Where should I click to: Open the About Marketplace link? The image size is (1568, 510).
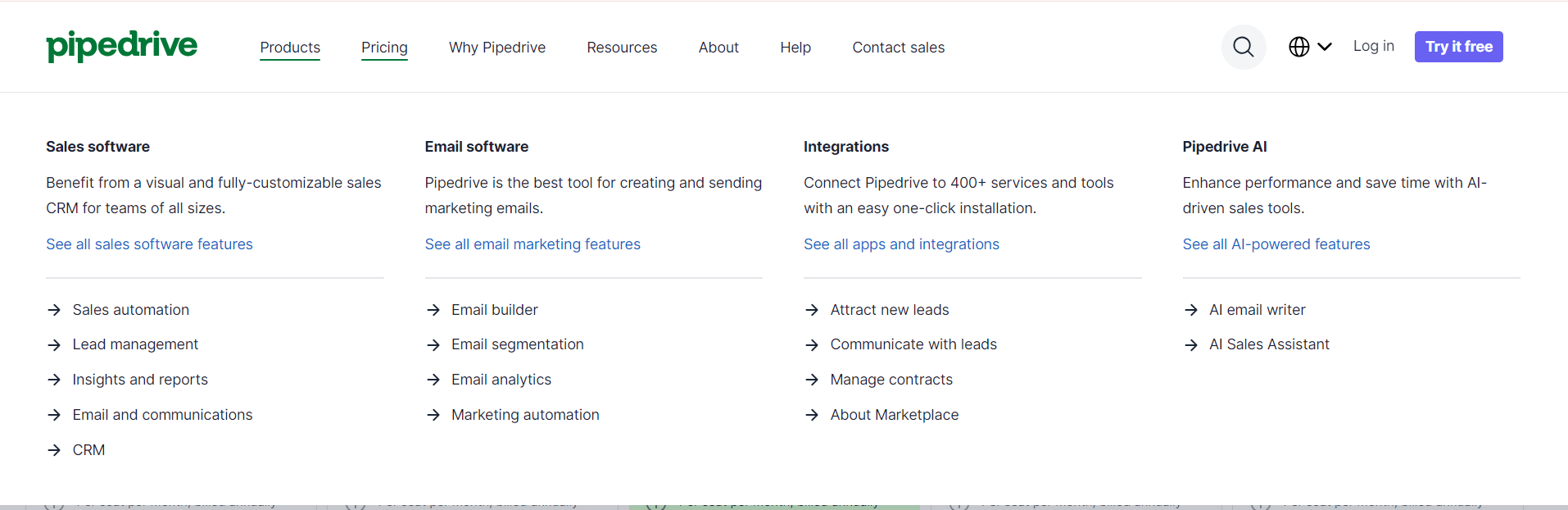click(895, 415)
